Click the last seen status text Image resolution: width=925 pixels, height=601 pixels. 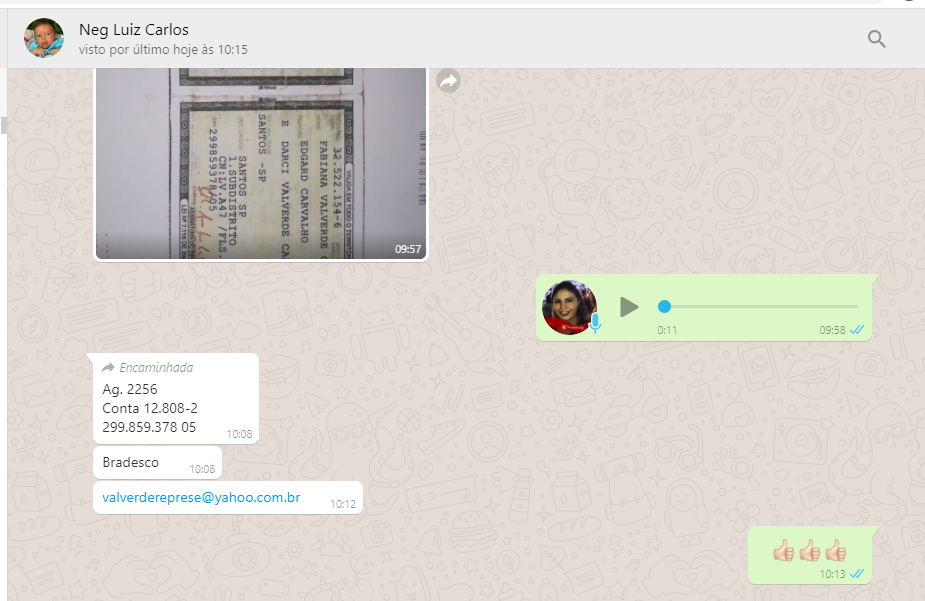tap(163, 49)
